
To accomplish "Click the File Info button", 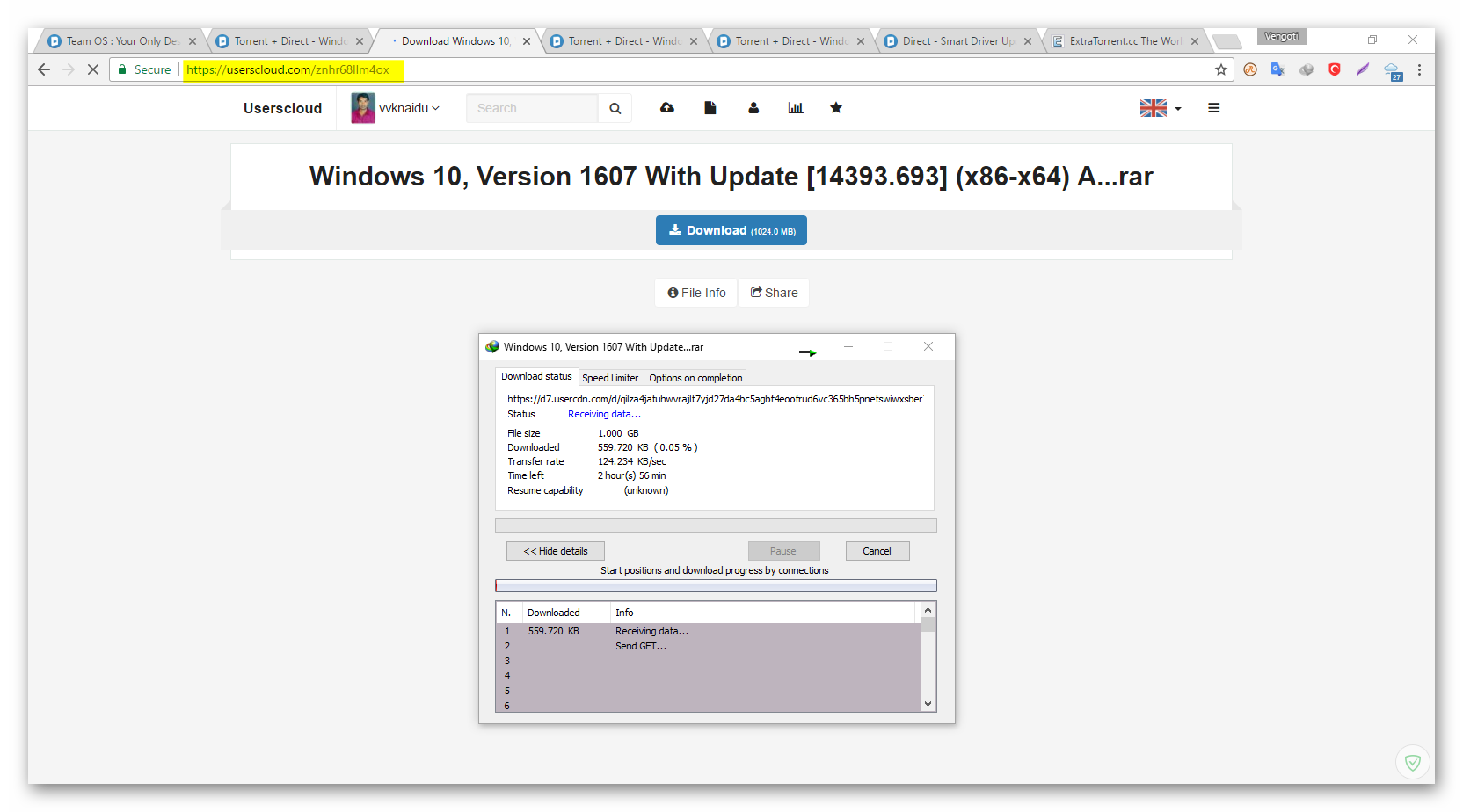I will click(696, 293).
